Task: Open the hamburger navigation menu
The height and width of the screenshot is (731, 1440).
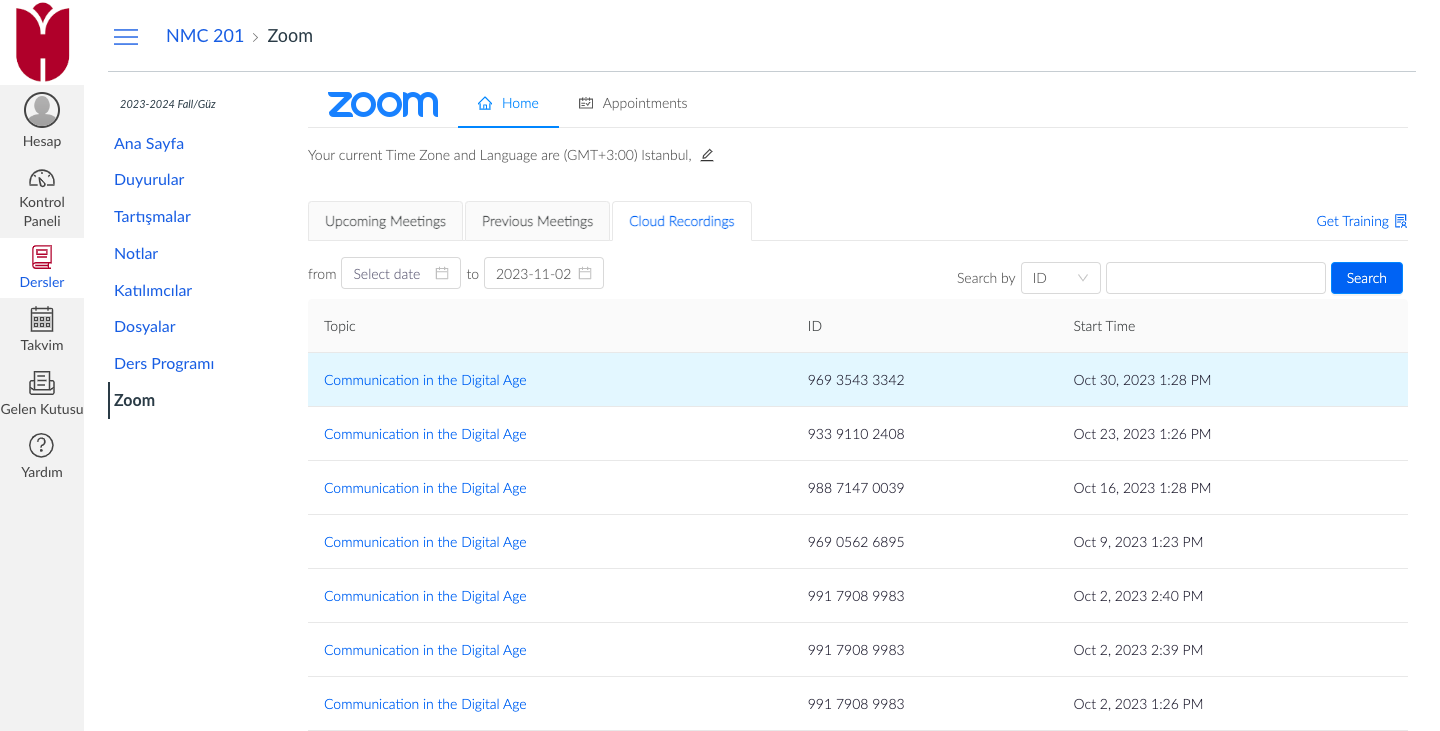Action: coord(126,37)
